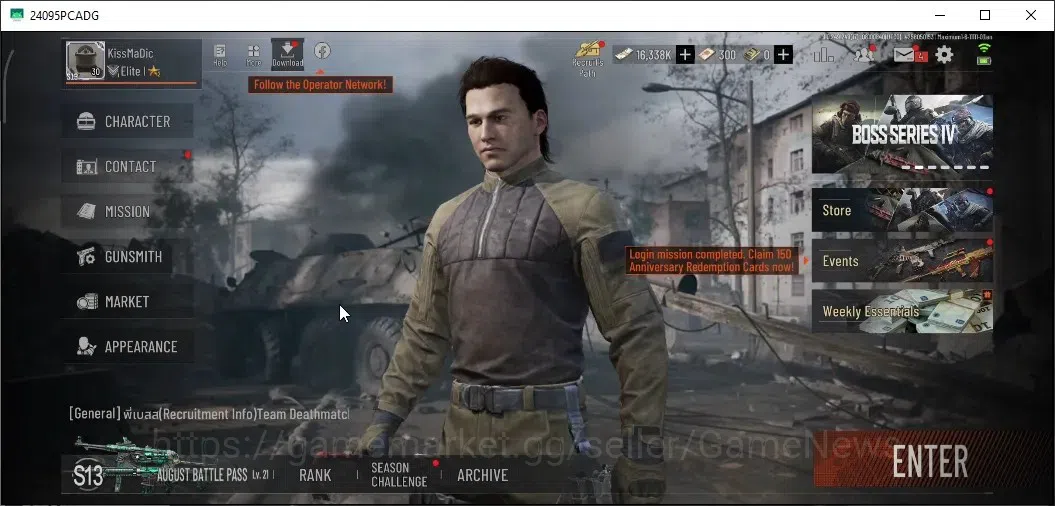Maximize the 24095PCADG window
This screenshot has height=506, width=1055.
coord(985,15)
